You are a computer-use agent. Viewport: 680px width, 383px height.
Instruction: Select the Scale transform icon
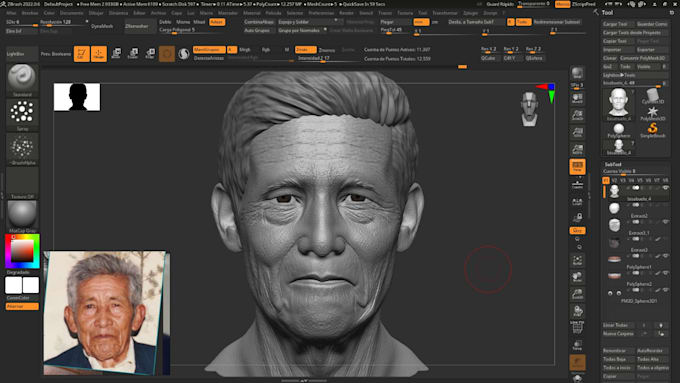(x=133, y=54)
